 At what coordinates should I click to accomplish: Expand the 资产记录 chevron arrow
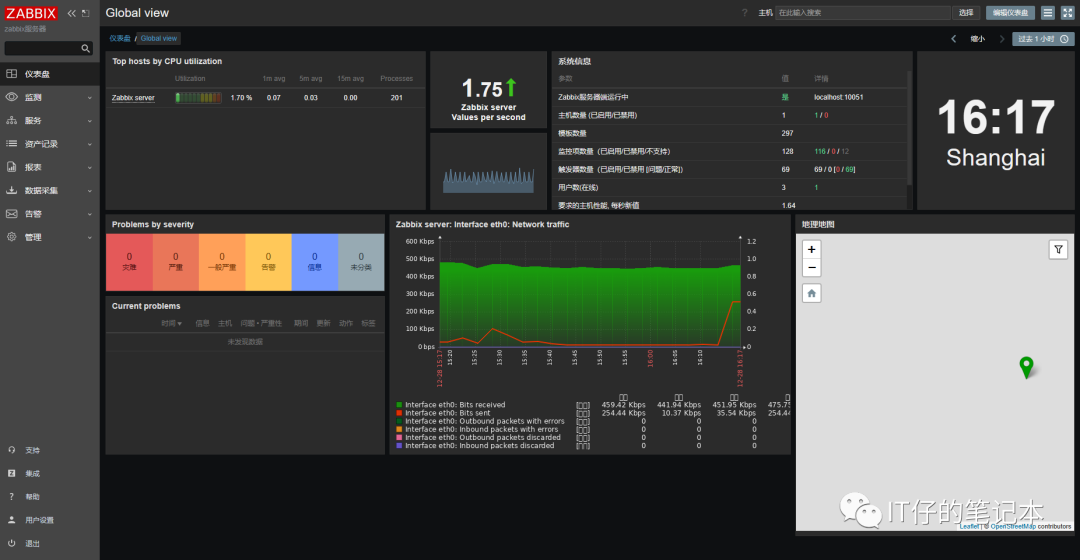click(90, 145)
